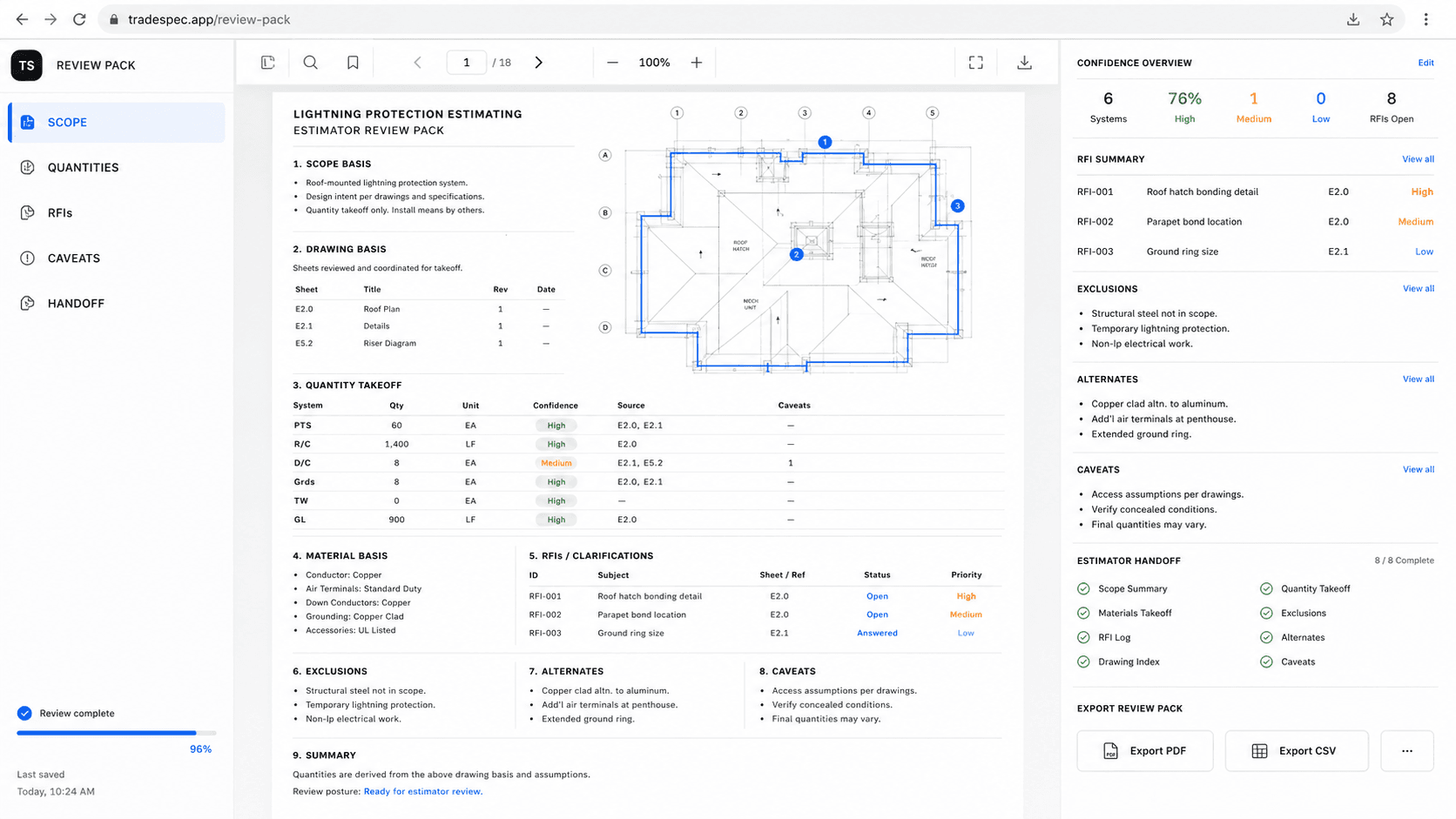Open the RFIs section
This screenshot has height=819, width=1456.
click(117, 213)
